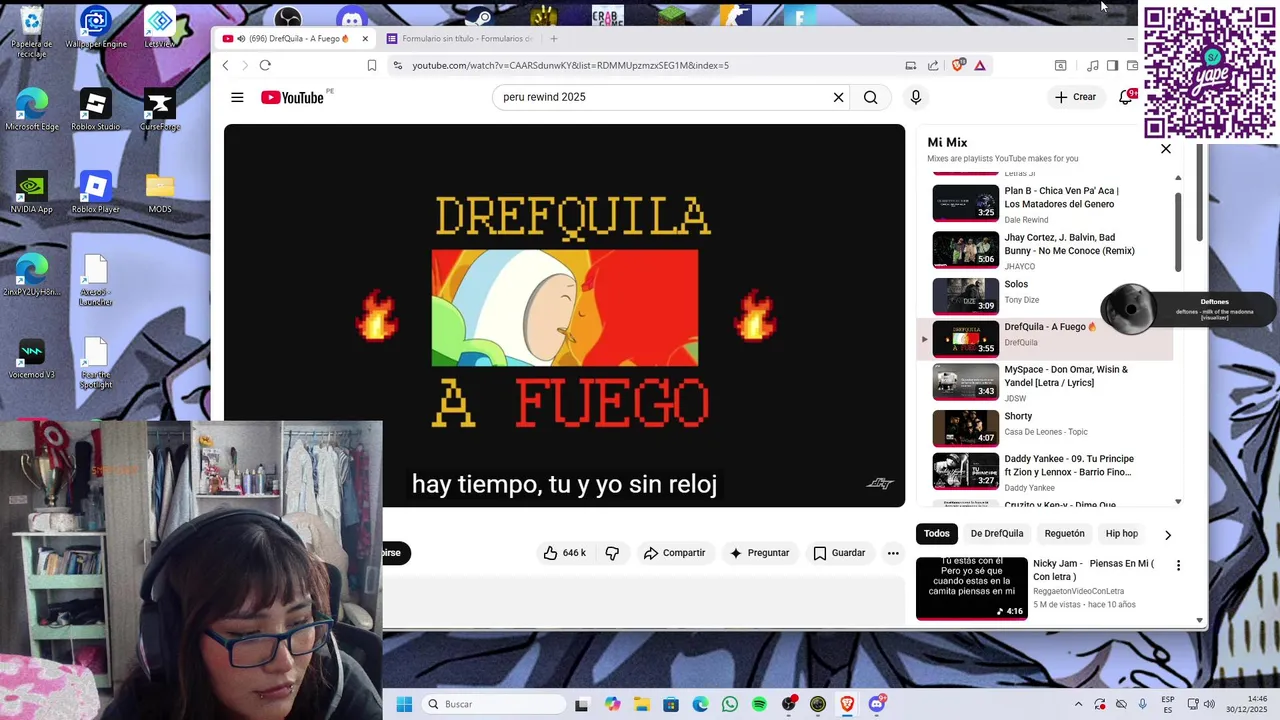
Task: Show hidden tray icons chevron
Action: click(1078, 704)
